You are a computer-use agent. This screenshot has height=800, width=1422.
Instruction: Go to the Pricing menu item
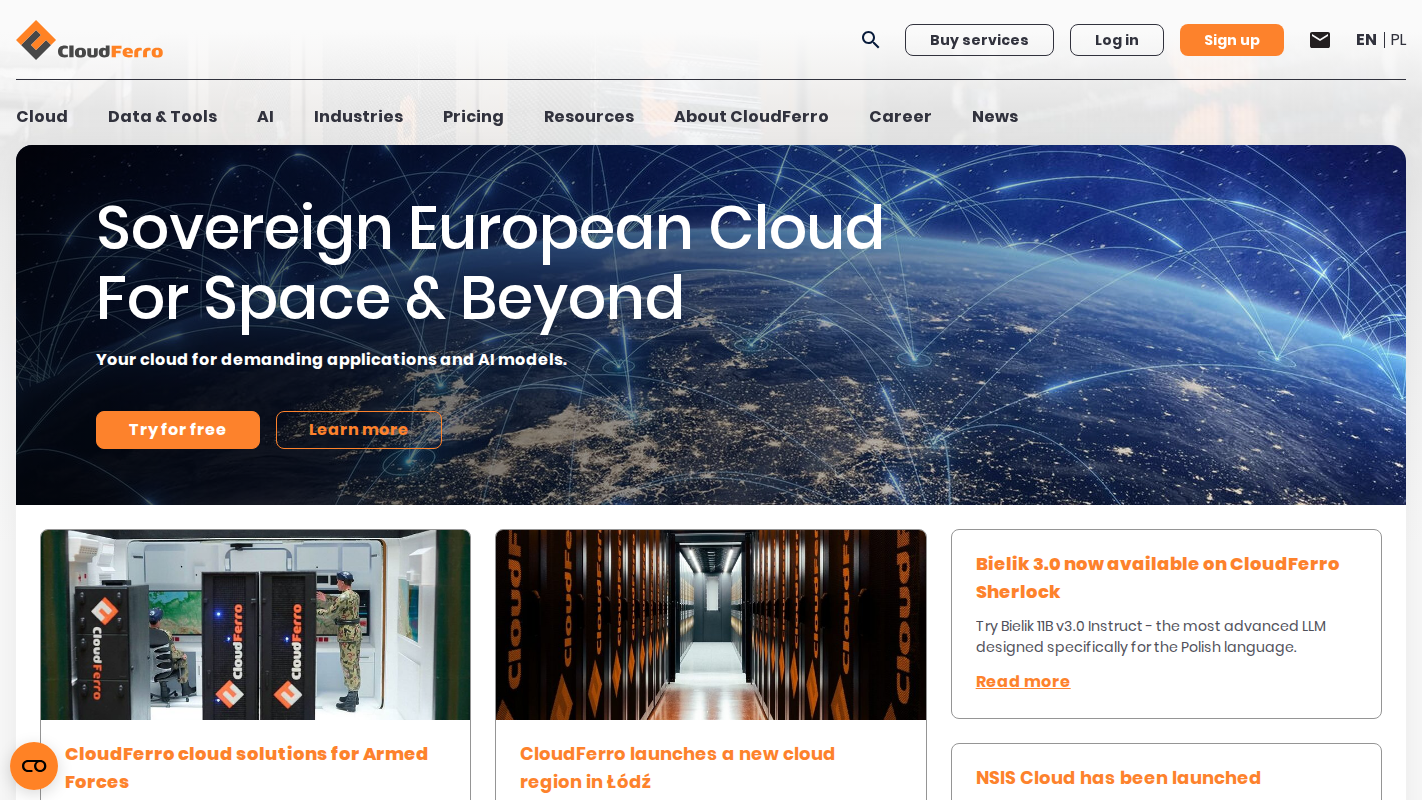click(x=473, y=116)
